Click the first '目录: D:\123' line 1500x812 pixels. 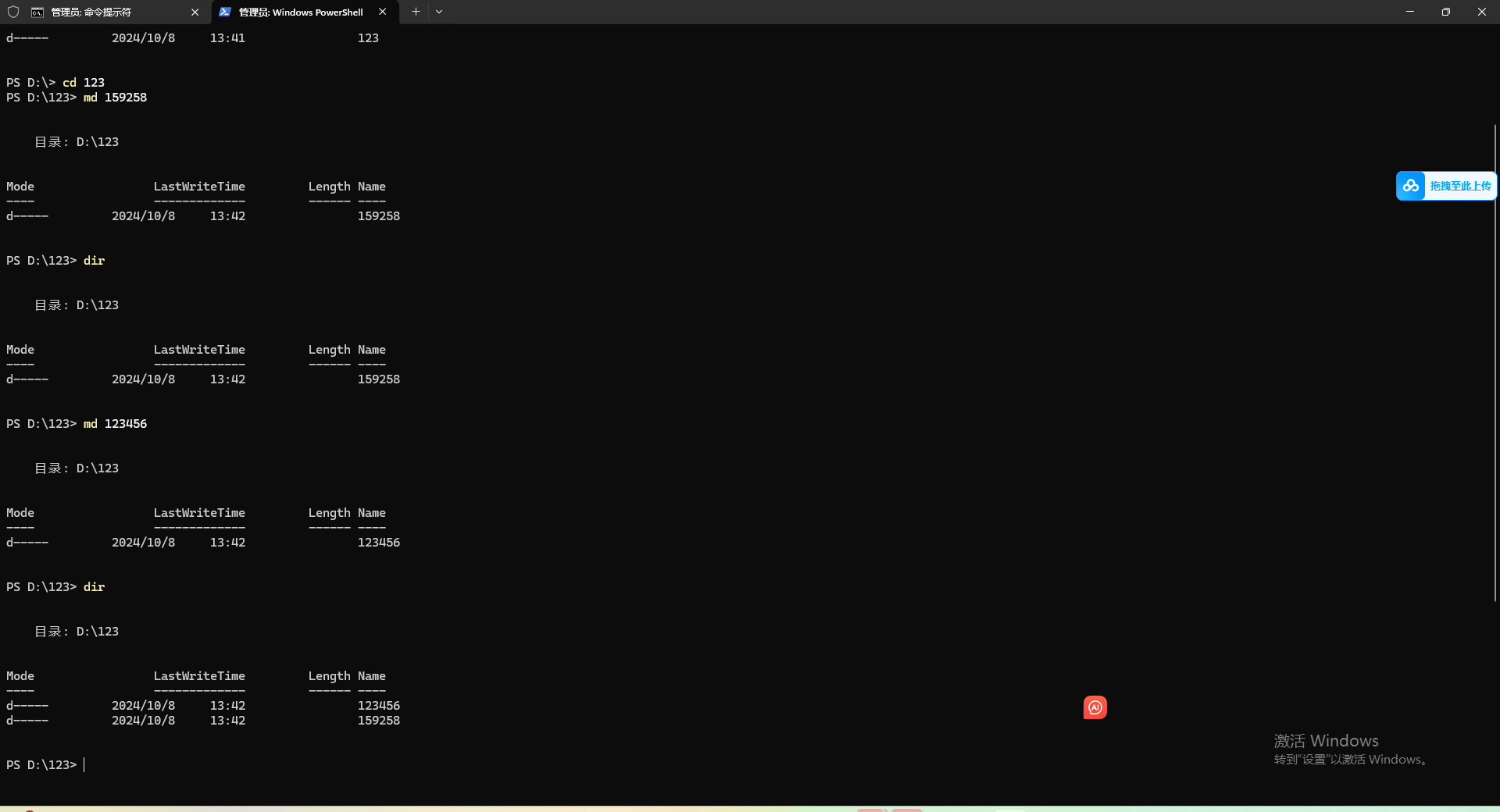click(x=77, y=142)
